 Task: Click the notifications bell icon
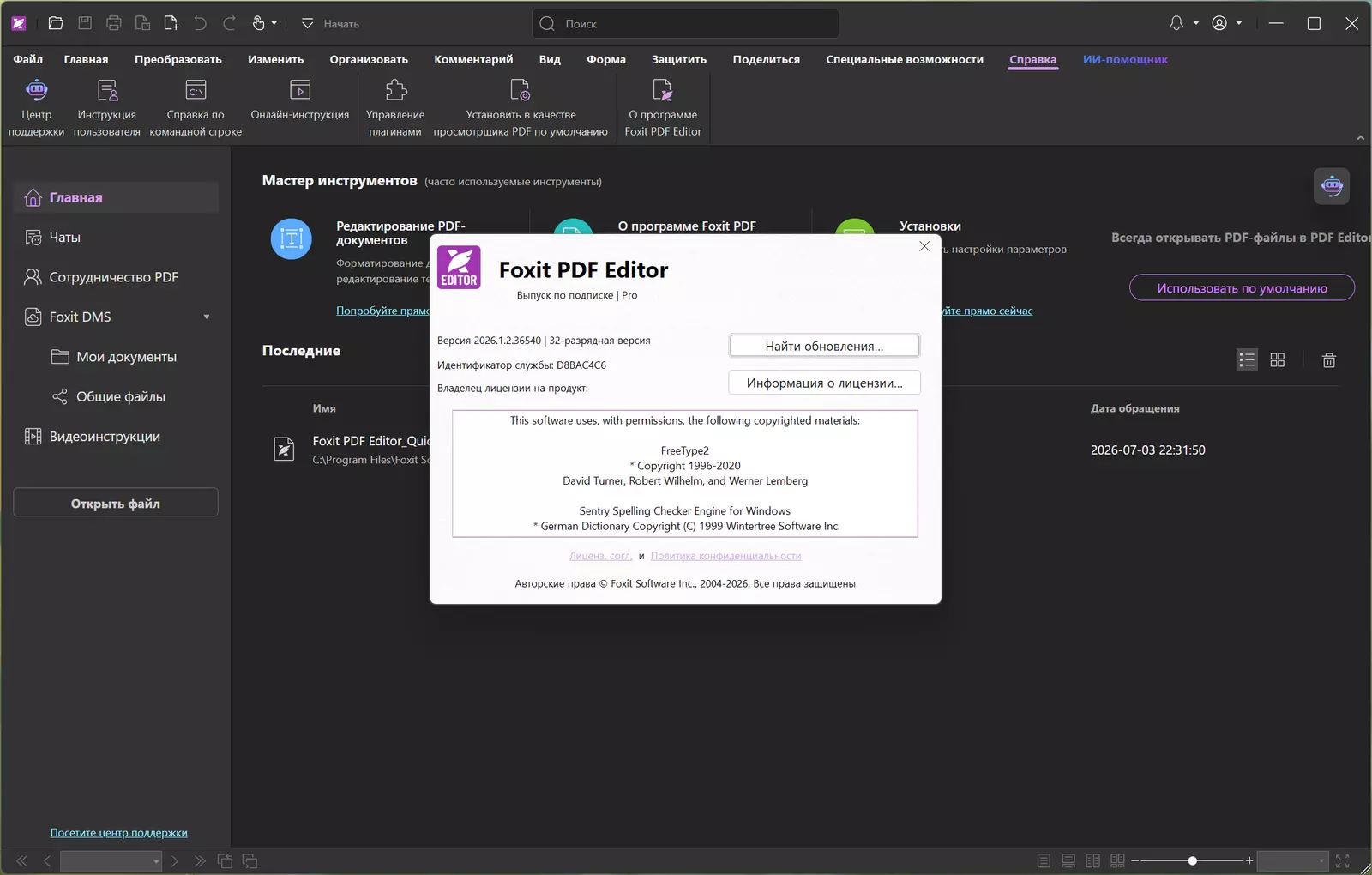[x=1176, y=23]
